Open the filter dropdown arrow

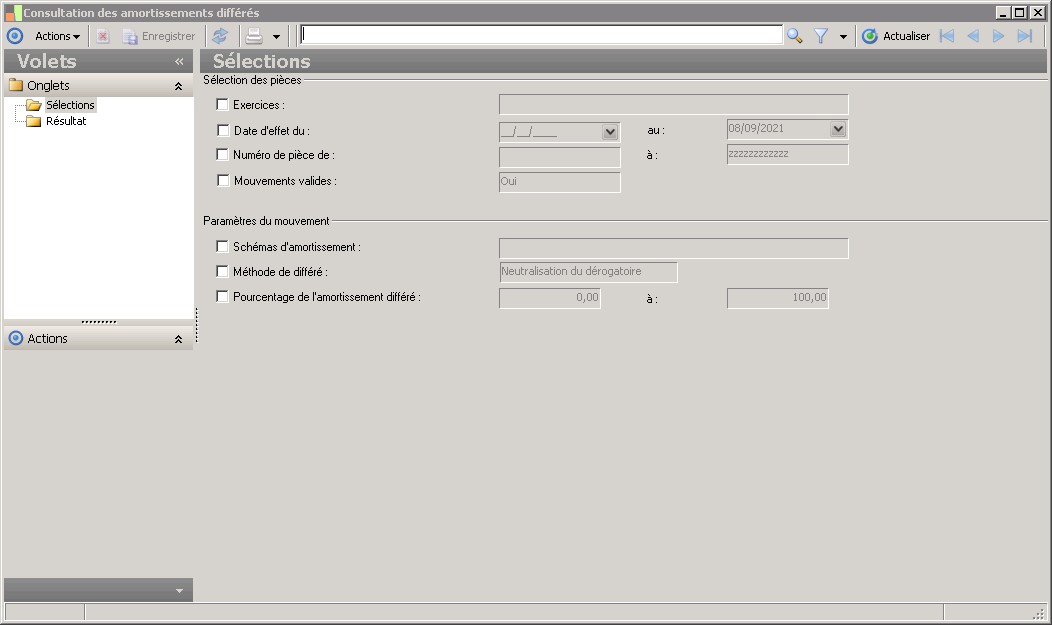coord(843,37)
